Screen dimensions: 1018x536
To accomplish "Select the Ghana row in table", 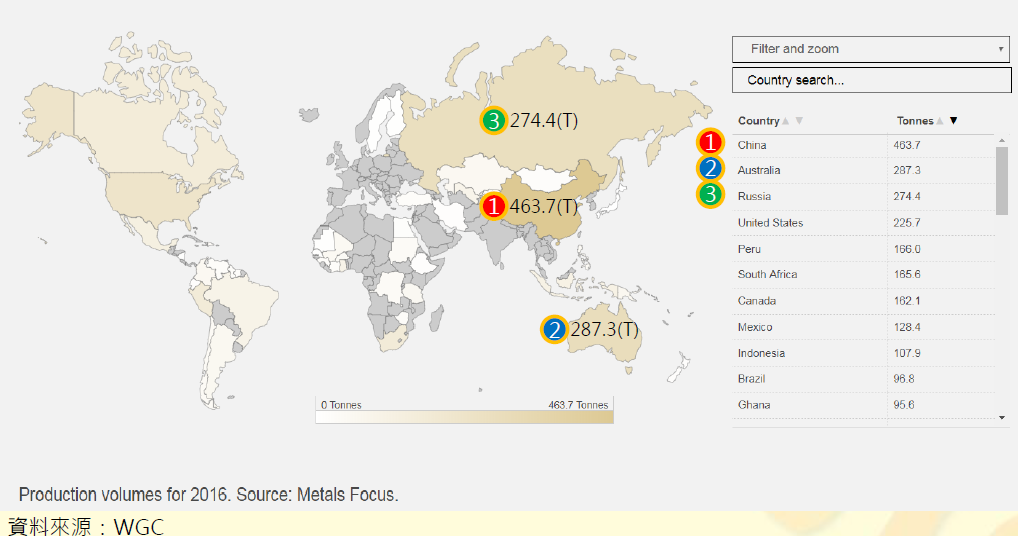I will coord(863,405).
